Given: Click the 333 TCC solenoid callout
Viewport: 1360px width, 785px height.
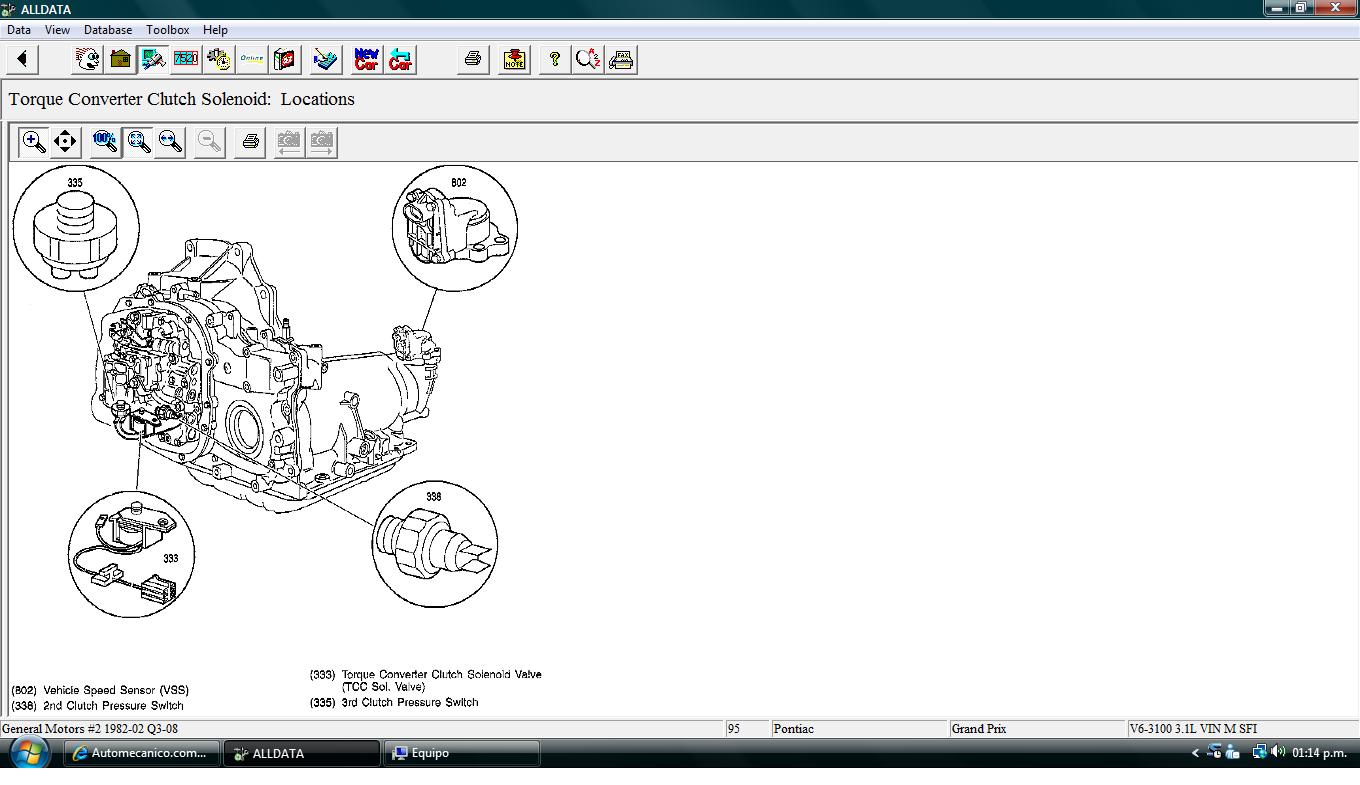Looking at the screenshot, I should (x=131, y=554).
